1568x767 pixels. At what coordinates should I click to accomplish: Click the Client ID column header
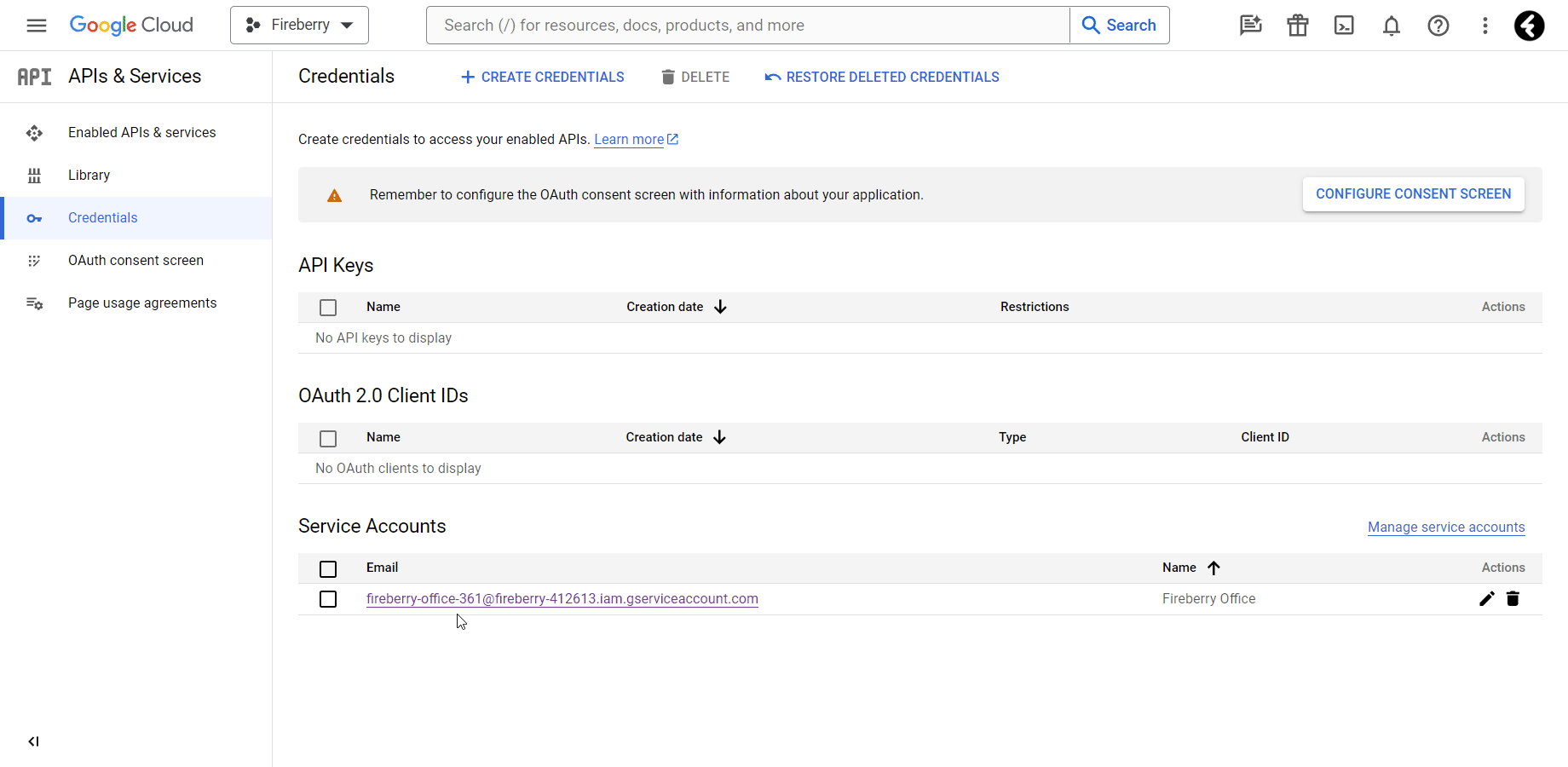pyautogui.click(x=1265, y=437)
